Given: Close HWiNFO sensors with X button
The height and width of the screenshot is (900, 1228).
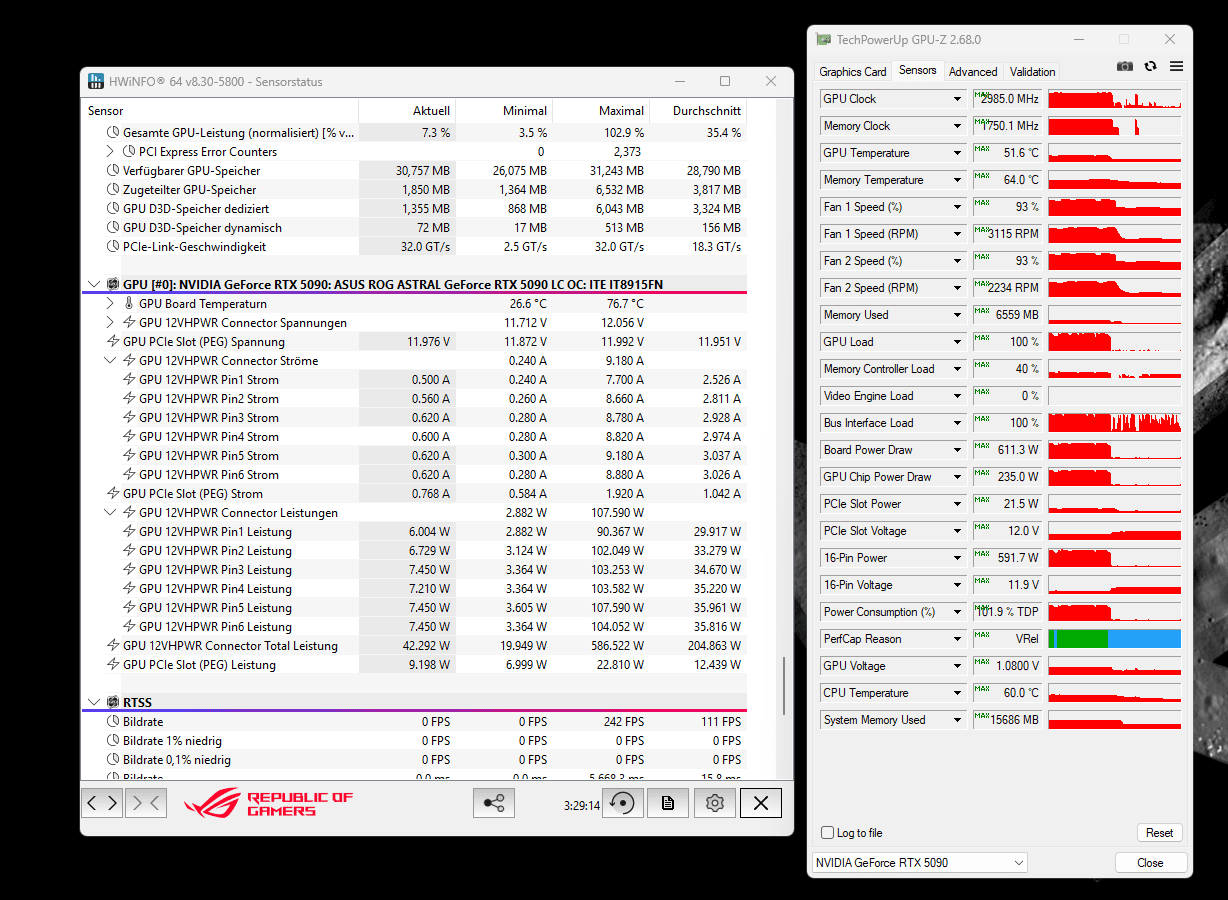Looking at the screenshot, I should (761, 802).
